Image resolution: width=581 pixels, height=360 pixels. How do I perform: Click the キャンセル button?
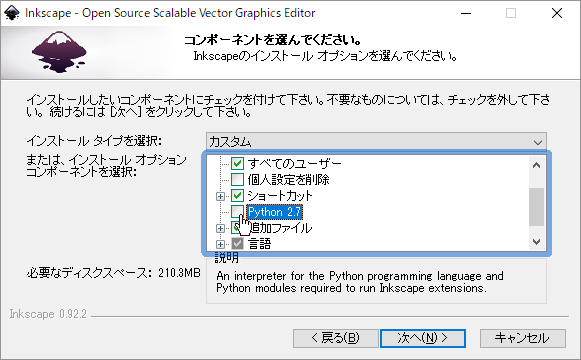522,338
